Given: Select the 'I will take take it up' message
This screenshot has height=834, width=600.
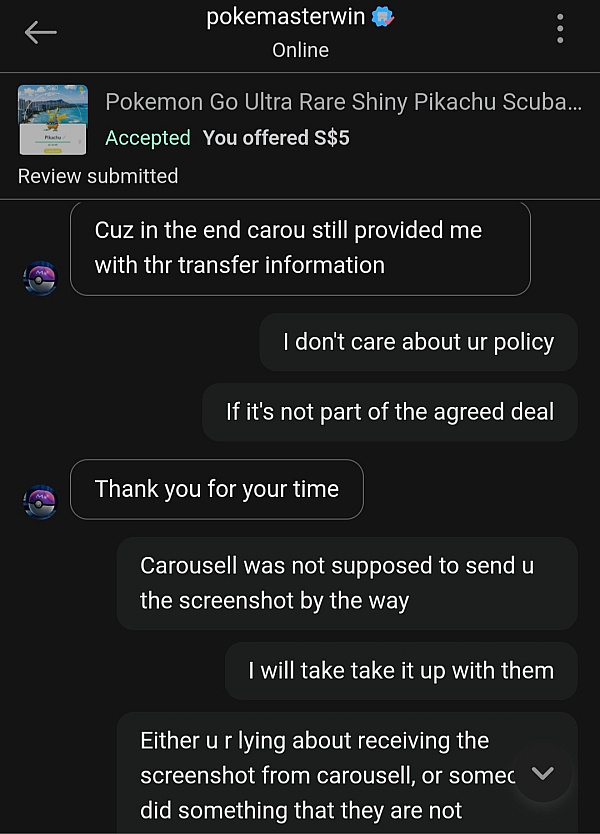Looking at the screenshot, I should 401,671.
